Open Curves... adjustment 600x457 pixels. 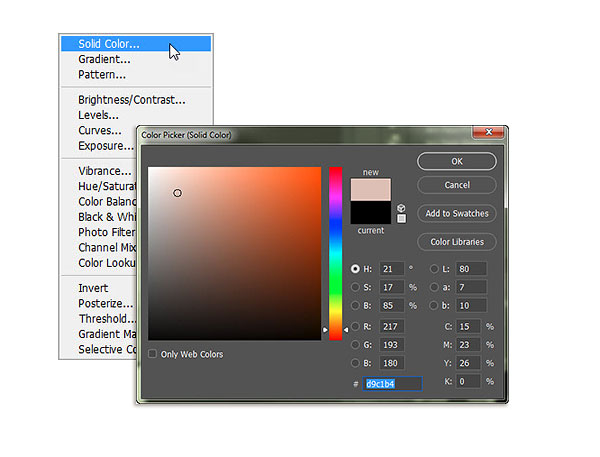point(99,131)
